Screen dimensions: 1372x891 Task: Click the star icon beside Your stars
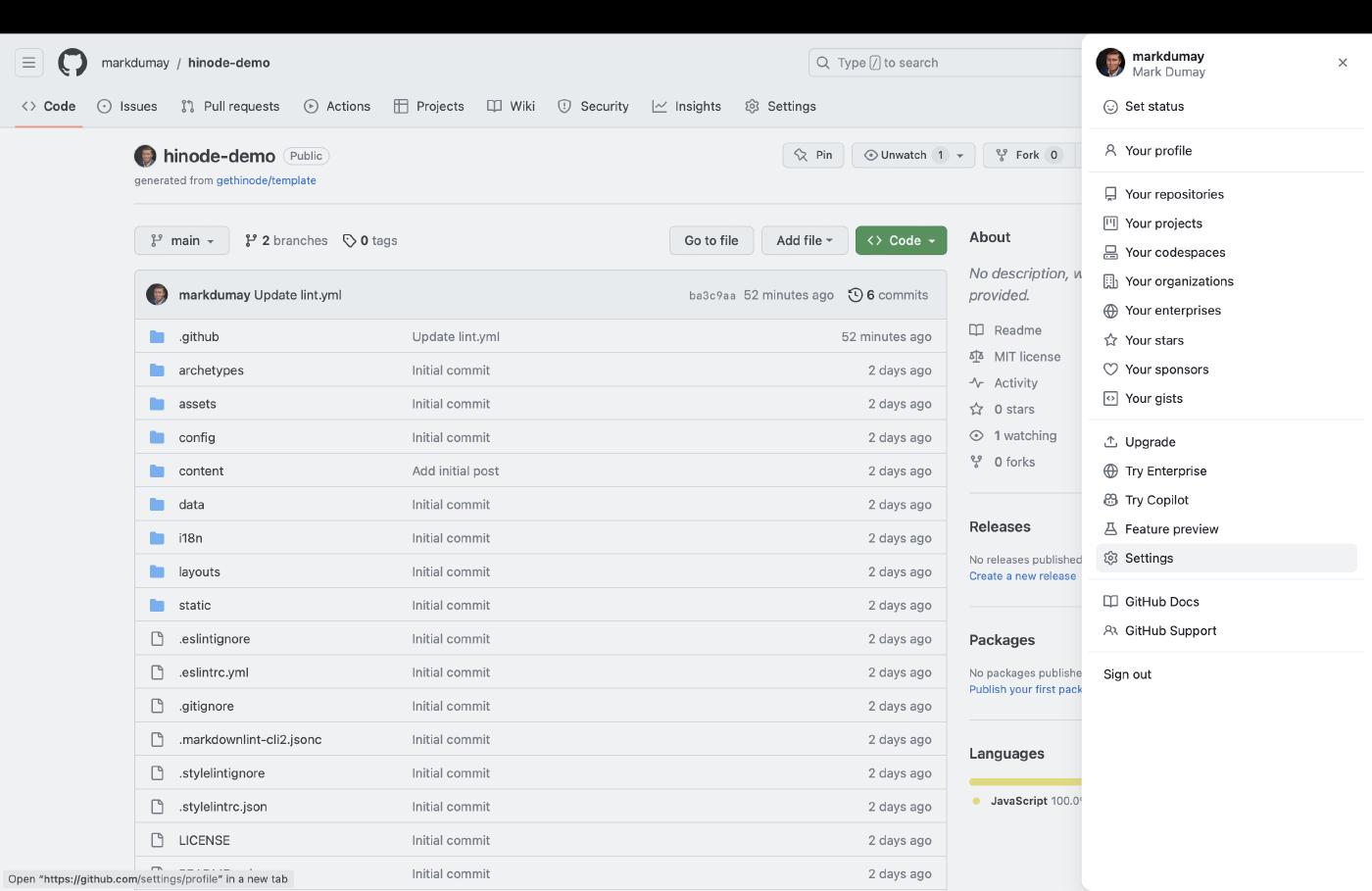tap(1110, 340)
